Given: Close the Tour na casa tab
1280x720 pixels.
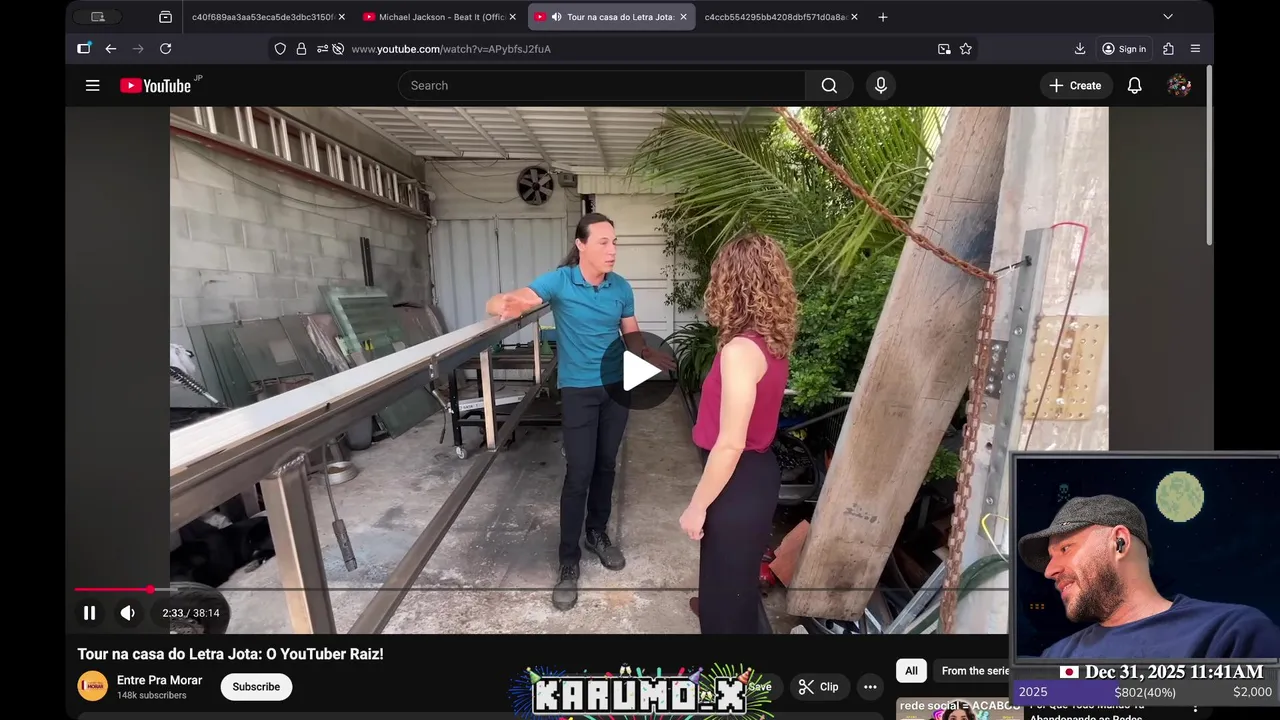Looking at the screenshot, I should 684,17.
